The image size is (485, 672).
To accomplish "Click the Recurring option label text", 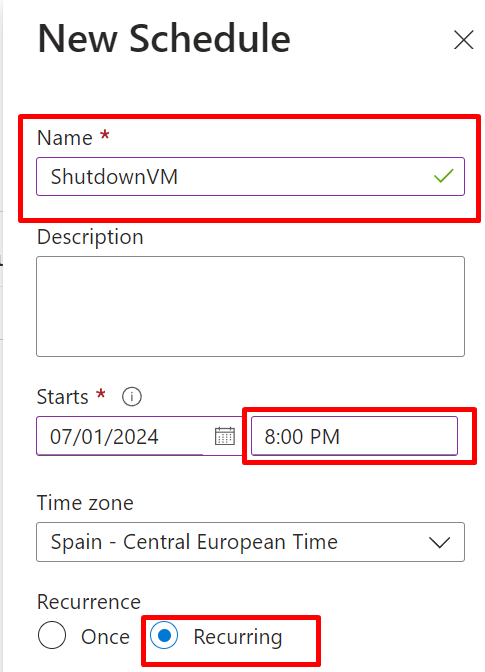I will [x=238, y=637].
